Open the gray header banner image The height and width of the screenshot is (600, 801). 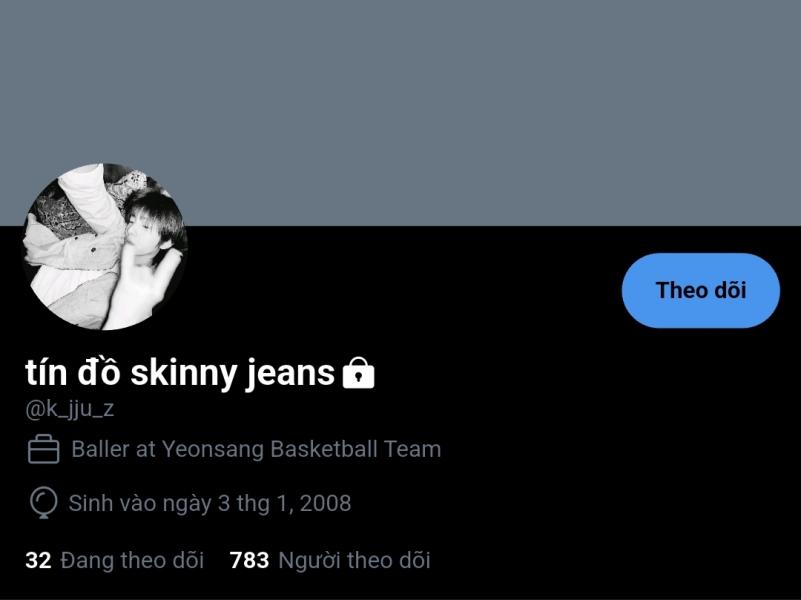[400, 112]
